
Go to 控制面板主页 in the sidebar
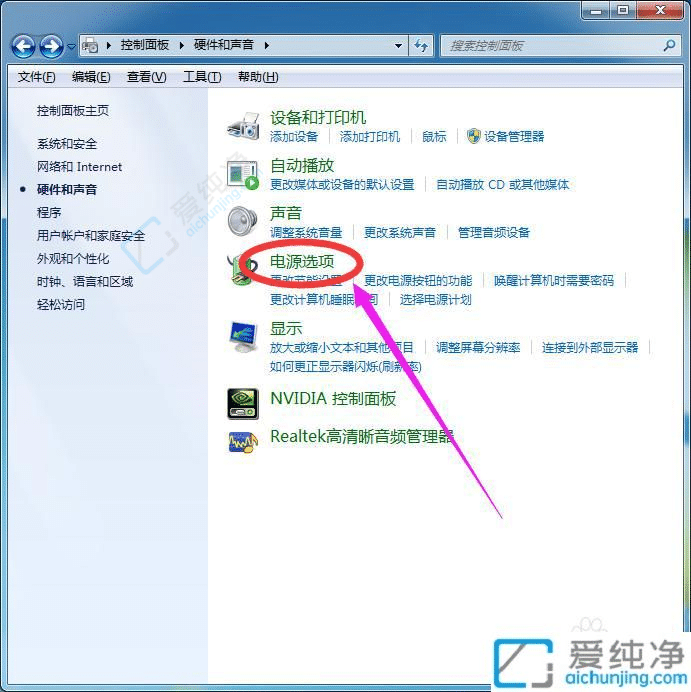point(73,110)
